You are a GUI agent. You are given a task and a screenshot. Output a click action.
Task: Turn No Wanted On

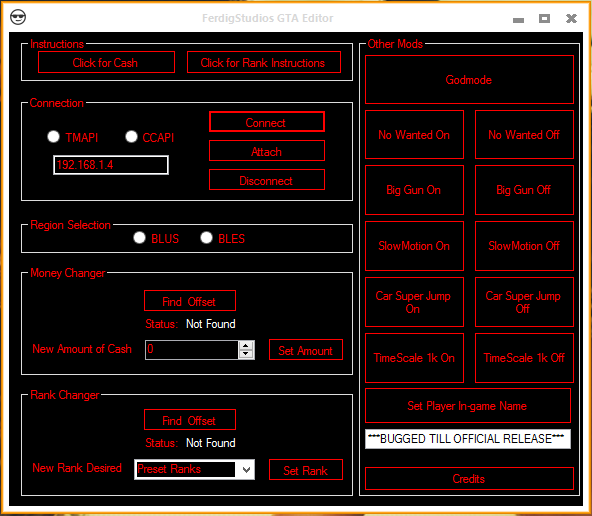(414, 135)
